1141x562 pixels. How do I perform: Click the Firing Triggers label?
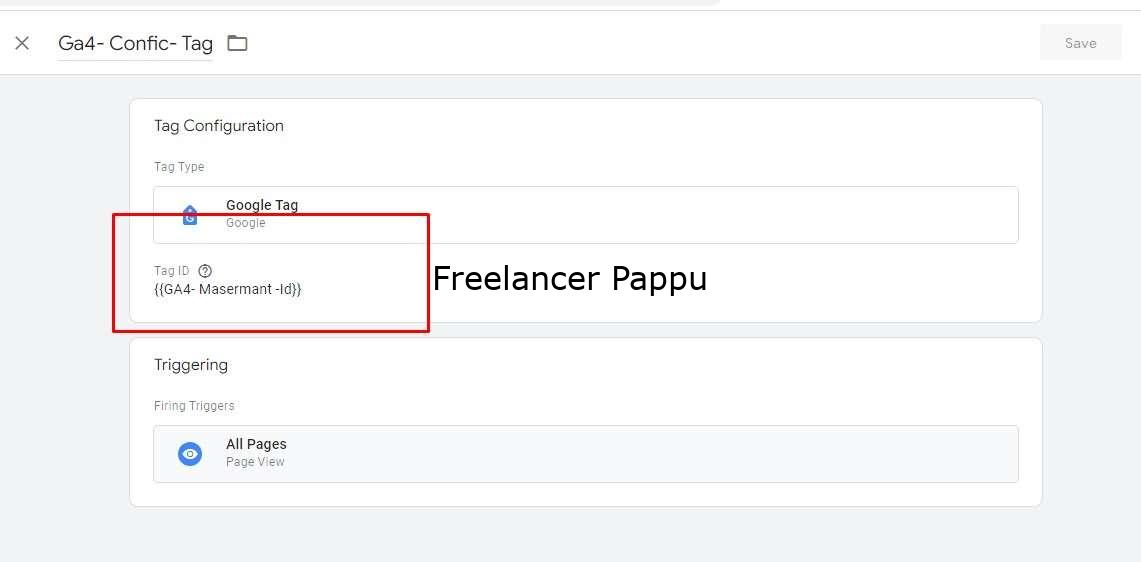[194, 405]
